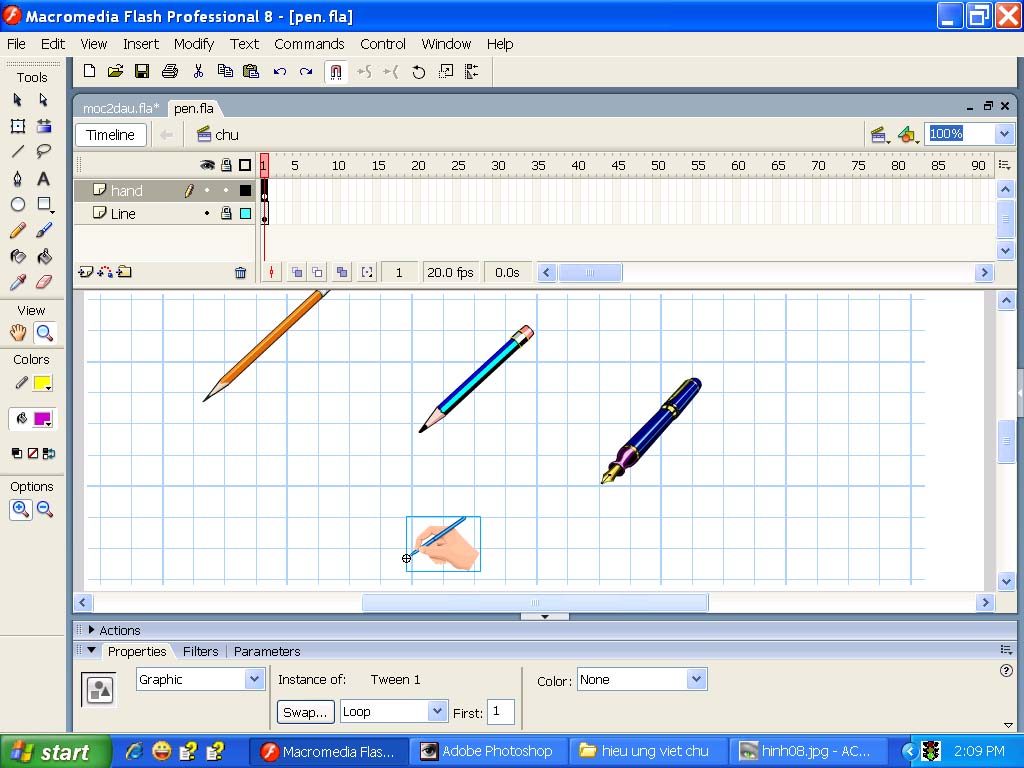Open the Graphic symbol behavior dropdown

click(x=254, y=679)
